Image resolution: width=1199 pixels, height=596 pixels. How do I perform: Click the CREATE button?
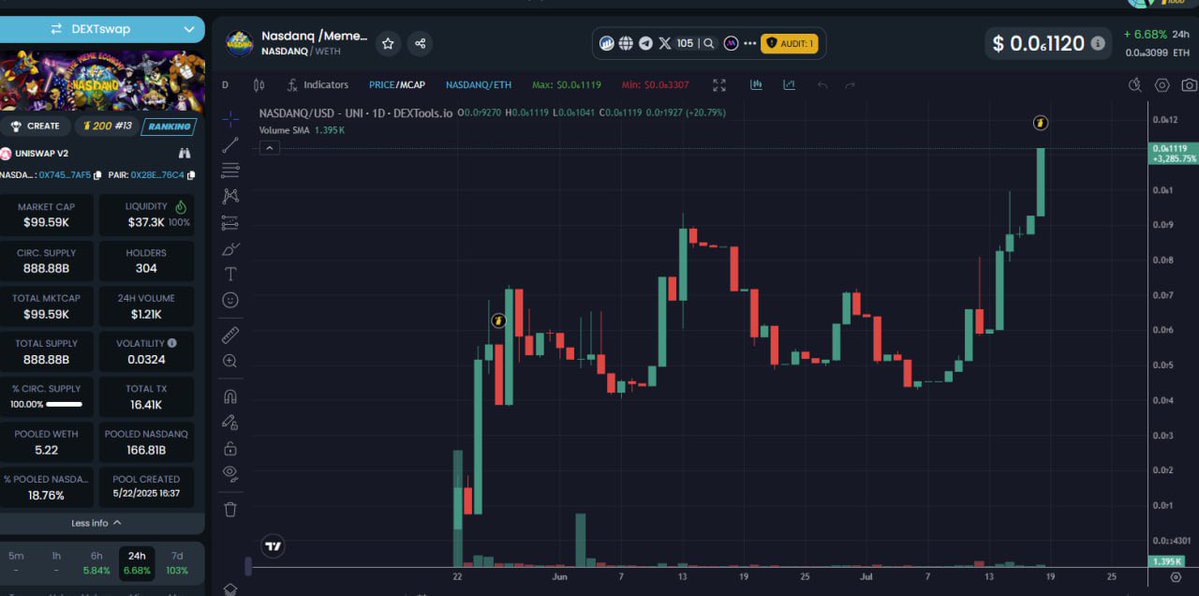pyautogui.click(x=35, y=126)
